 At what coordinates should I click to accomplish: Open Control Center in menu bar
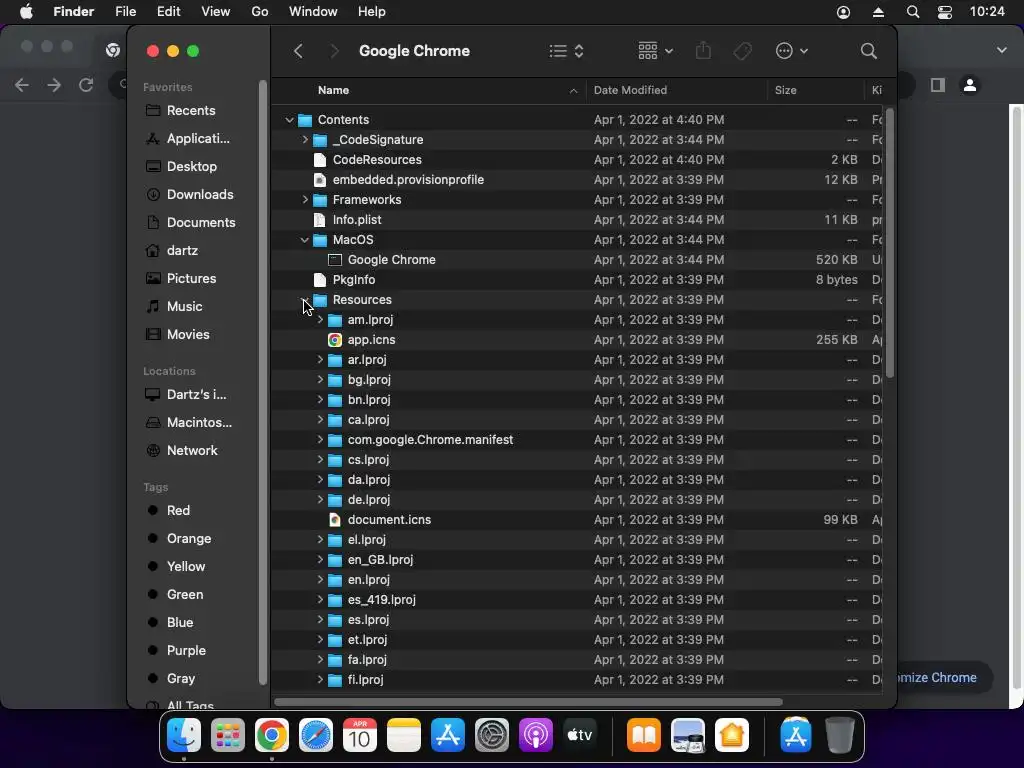point(944,12)
